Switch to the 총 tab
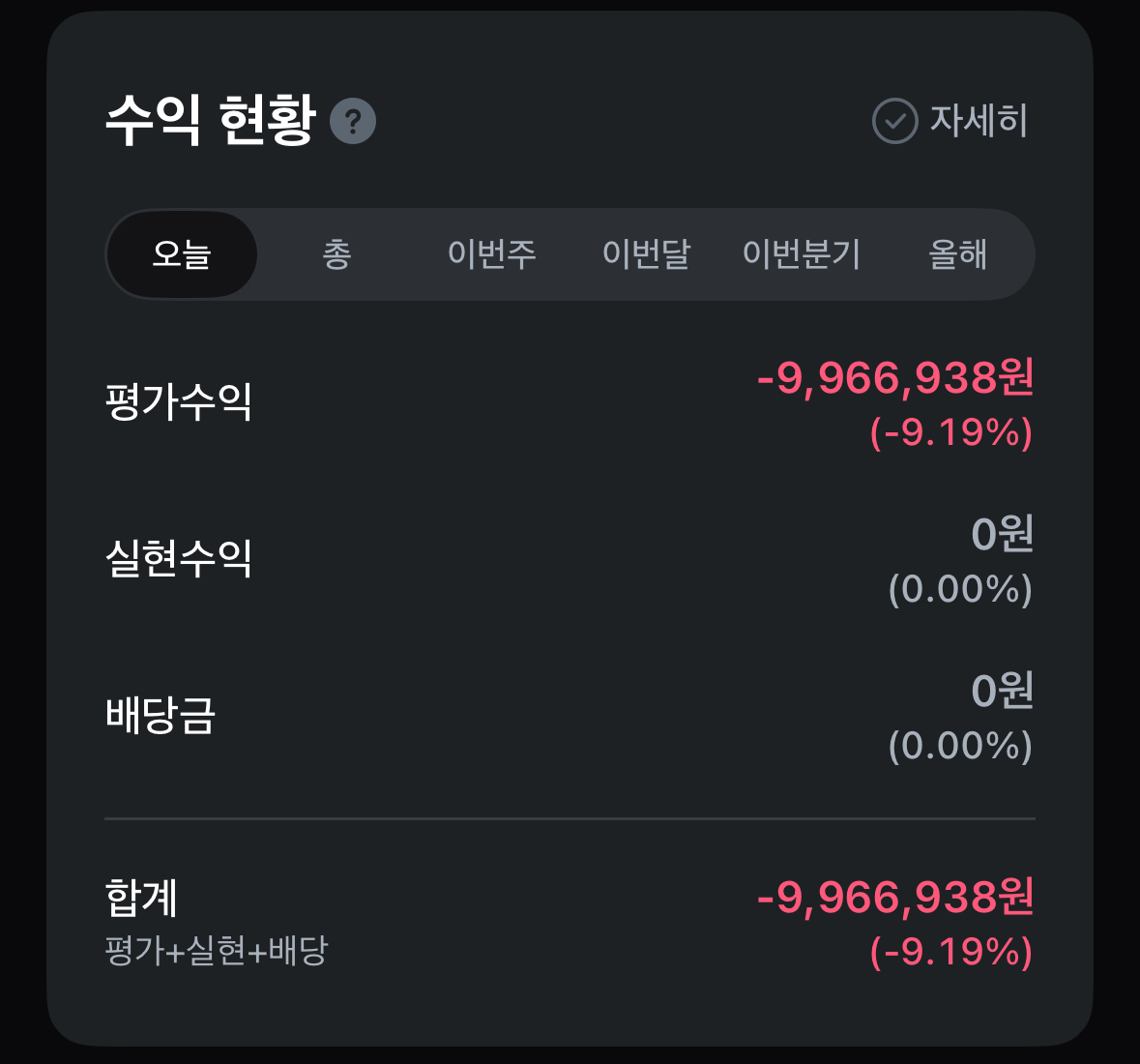The image size is (1140, 1064). (336, 254)
